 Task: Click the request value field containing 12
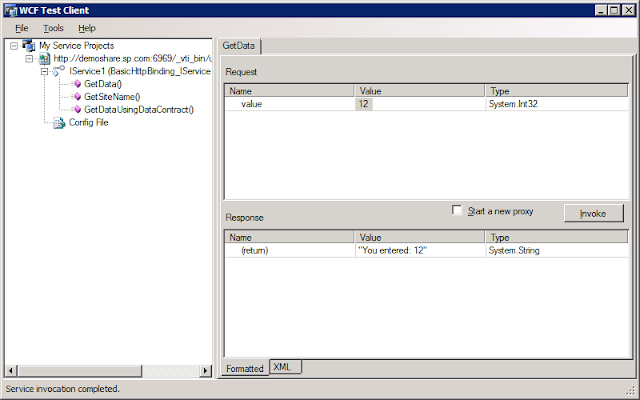click(x=420, y=104)
